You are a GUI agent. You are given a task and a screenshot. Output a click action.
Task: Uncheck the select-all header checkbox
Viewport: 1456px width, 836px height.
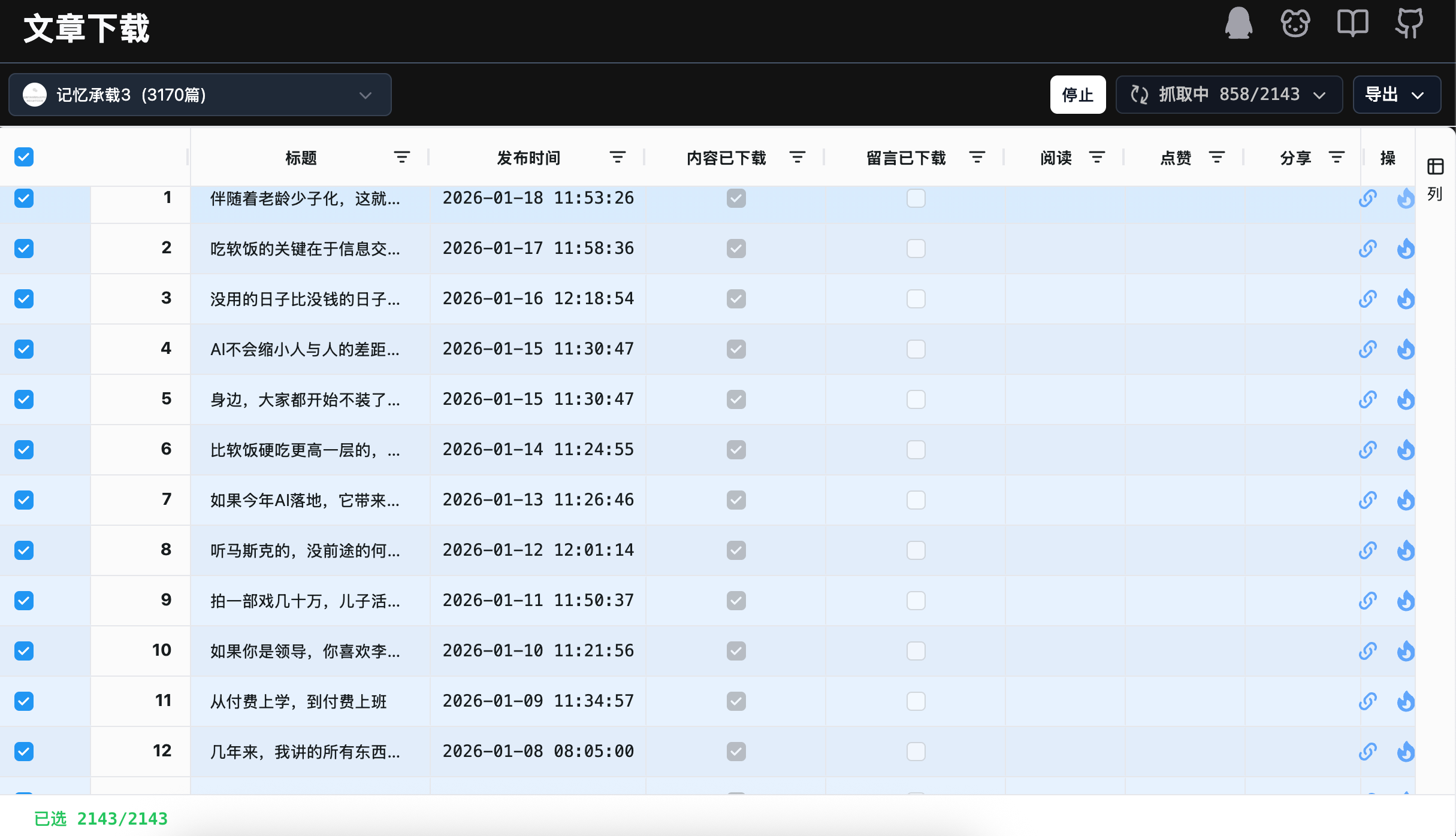[x=24, y=157]
